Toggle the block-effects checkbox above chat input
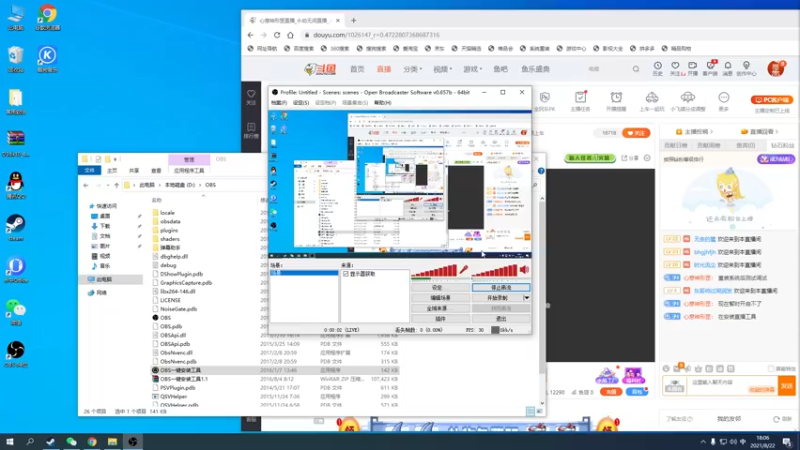800x450 pixels. (771, 368)
